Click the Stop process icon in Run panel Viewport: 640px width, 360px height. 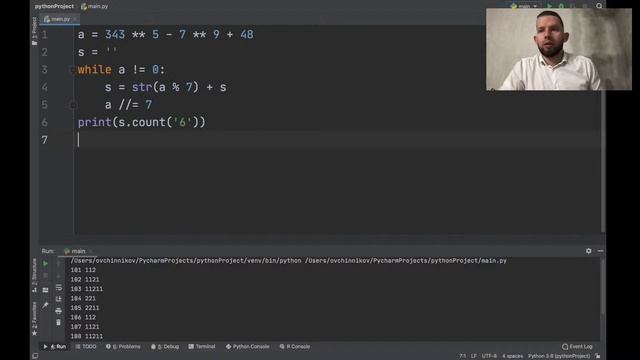click(45, 276)
